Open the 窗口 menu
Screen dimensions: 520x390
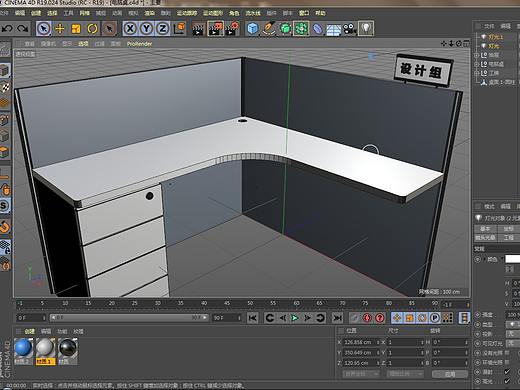(x=304, y=13)
